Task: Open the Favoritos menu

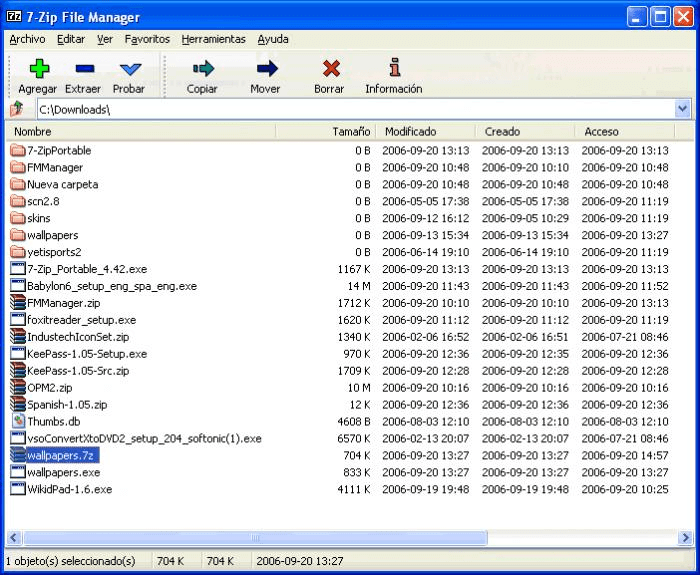Action: [x=147, y=39]
